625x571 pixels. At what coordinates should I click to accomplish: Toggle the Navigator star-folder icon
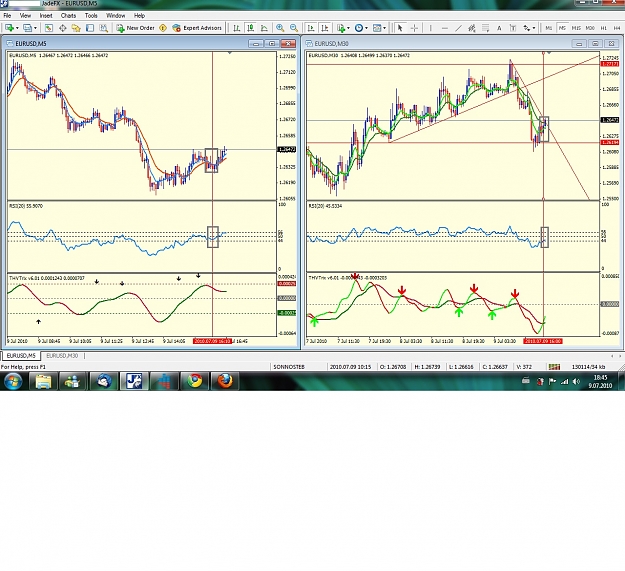[x=76, y=28]
